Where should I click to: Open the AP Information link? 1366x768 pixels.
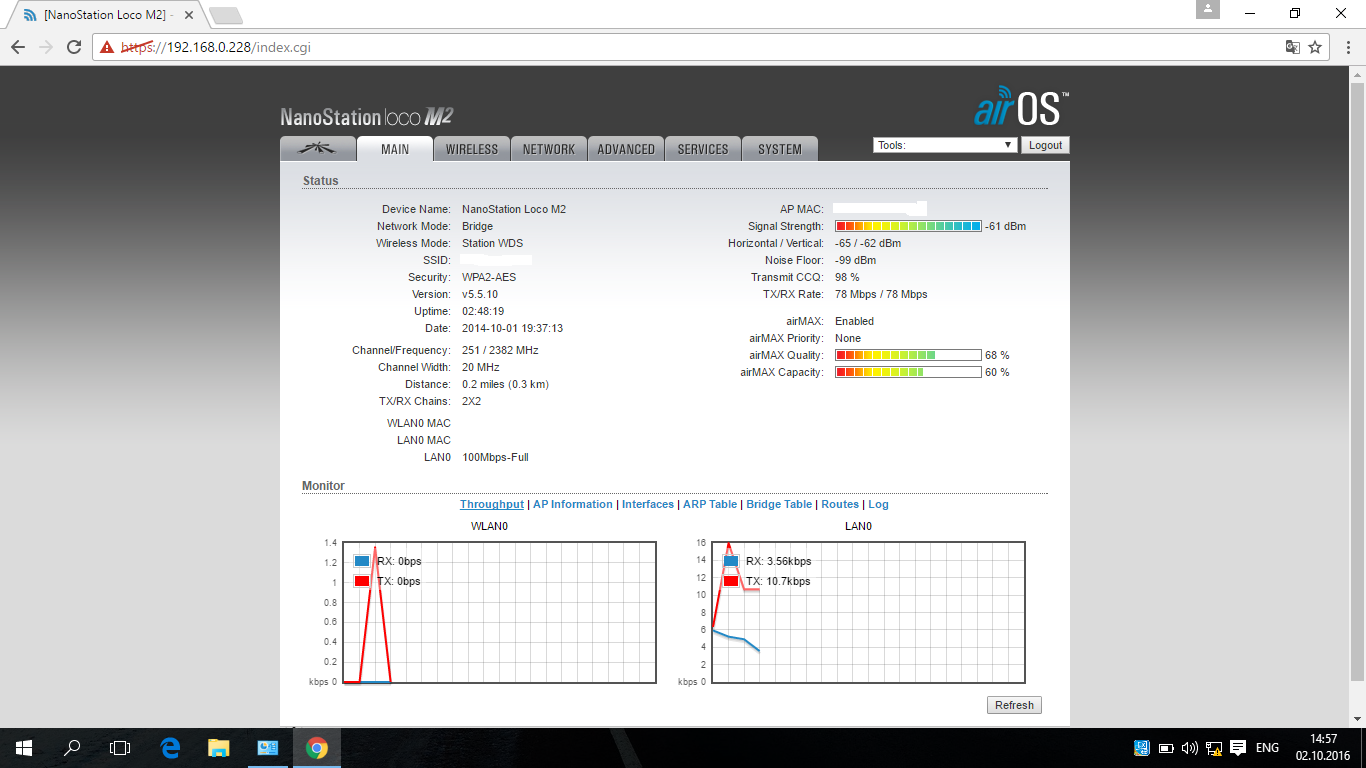[573, 504]
